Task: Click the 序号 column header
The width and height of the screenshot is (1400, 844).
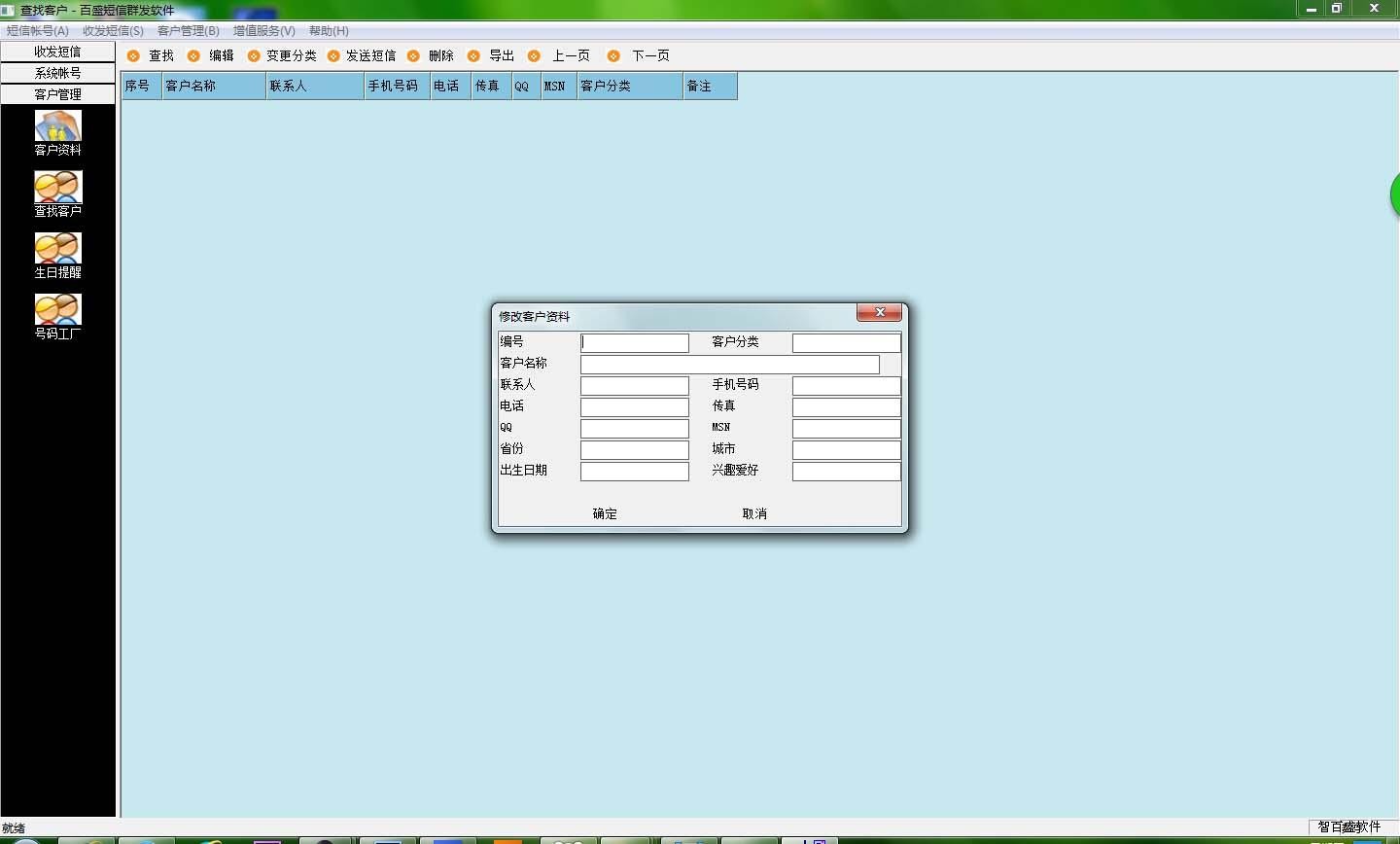Action: pyautogui.click(x=142, y=86)
